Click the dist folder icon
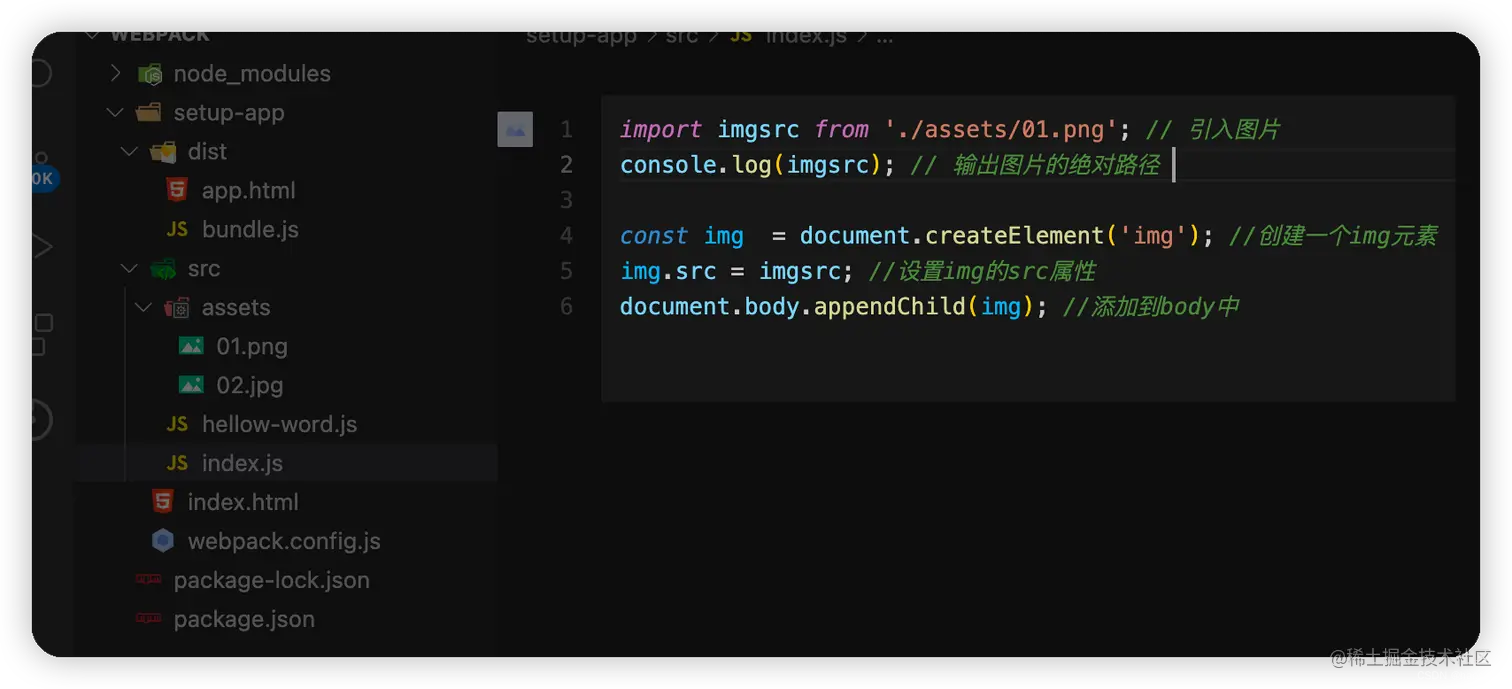 pyautogui.click(x=163, y=151)
